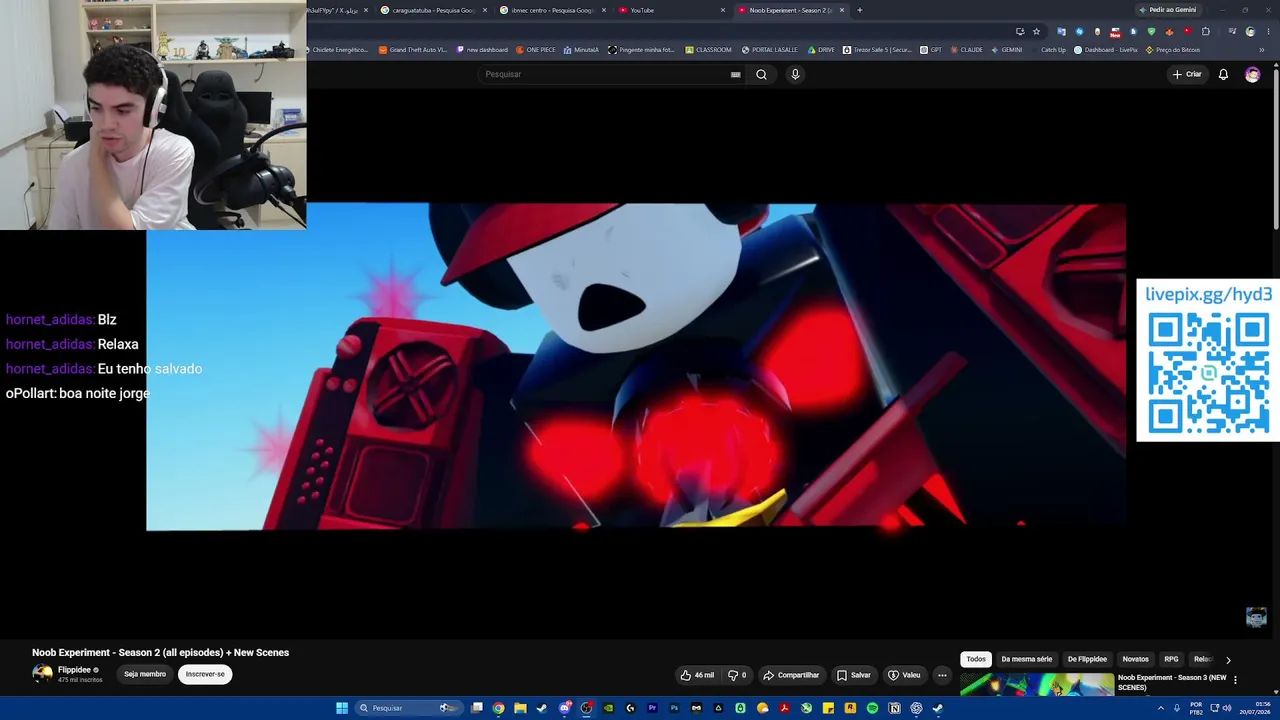Viewport: 1280px width, 720px height.
Task: Show hidden system tray icons
Action: click(x=1161, y=708)
